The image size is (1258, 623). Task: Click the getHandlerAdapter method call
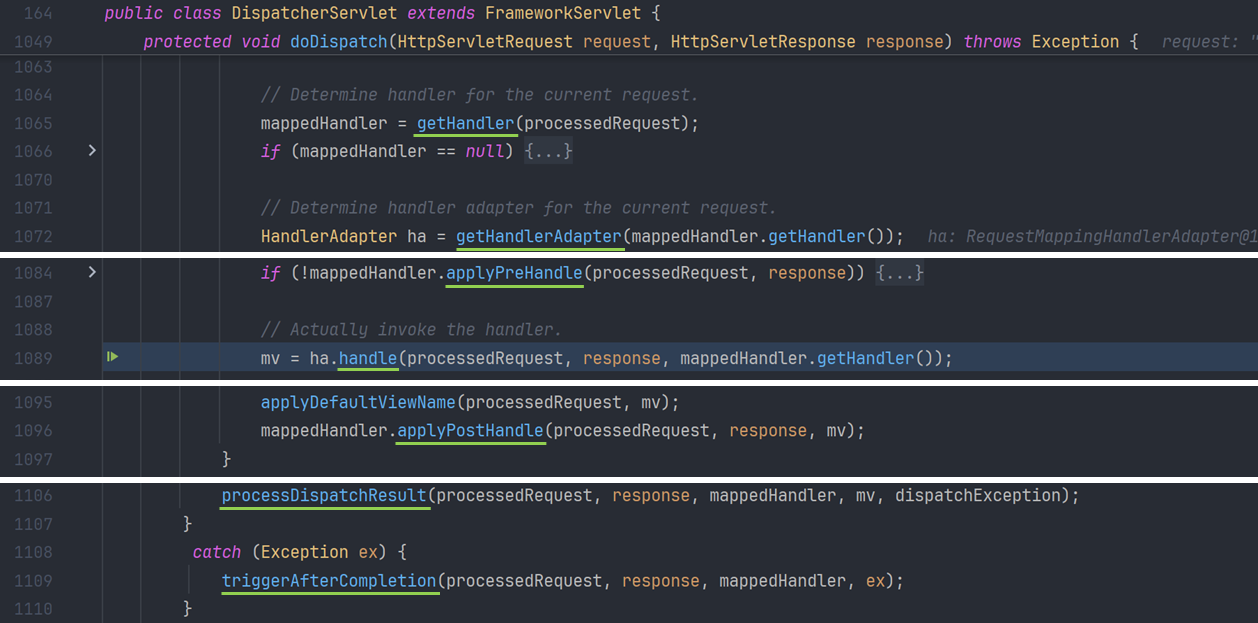click(539, 237)
